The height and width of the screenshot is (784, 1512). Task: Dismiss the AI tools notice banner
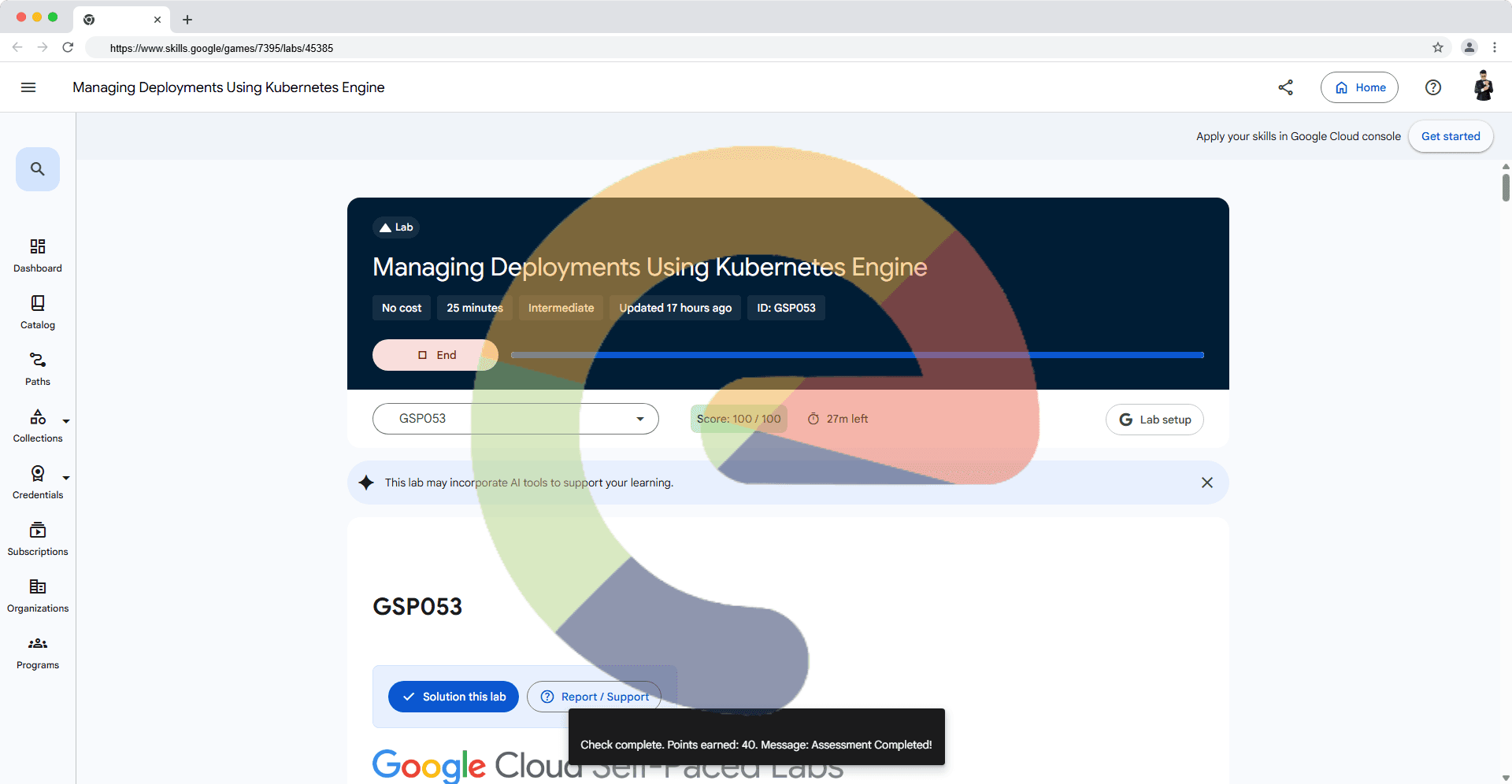(x=1207, y=483)
